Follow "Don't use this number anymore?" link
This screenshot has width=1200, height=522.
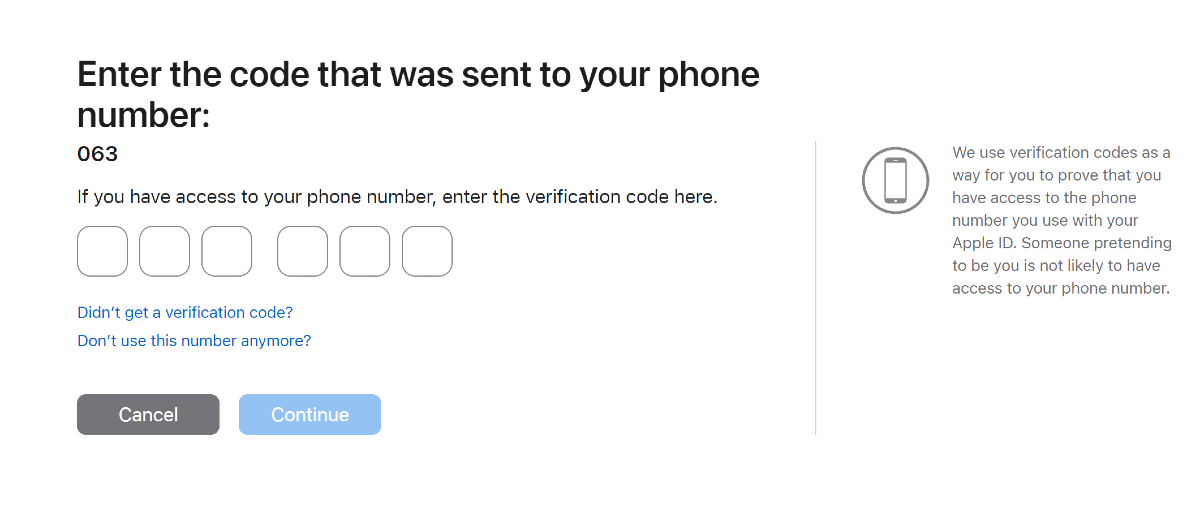194,341
